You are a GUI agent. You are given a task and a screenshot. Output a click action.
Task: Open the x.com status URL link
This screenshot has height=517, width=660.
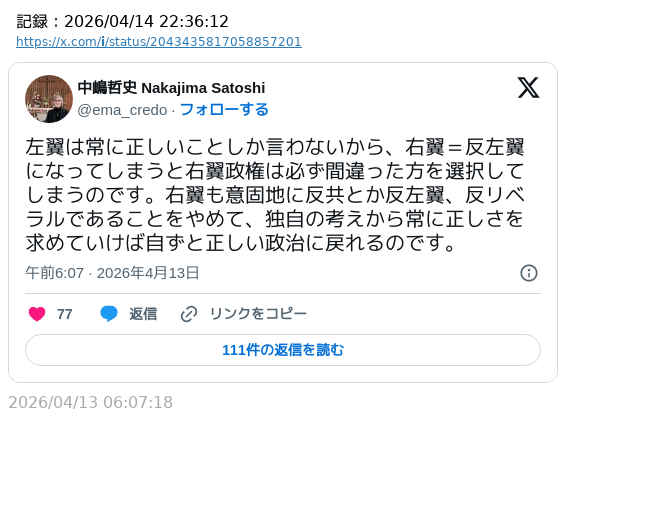click(159, 42)
